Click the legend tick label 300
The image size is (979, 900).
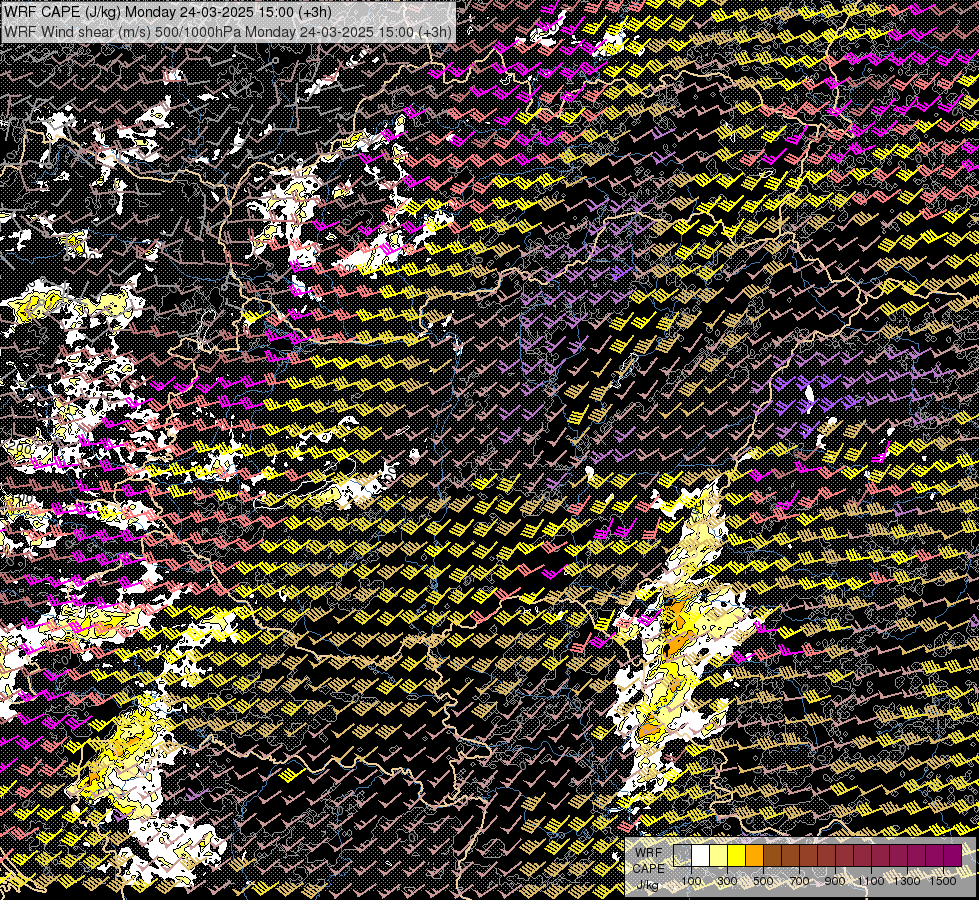[727, 881]
